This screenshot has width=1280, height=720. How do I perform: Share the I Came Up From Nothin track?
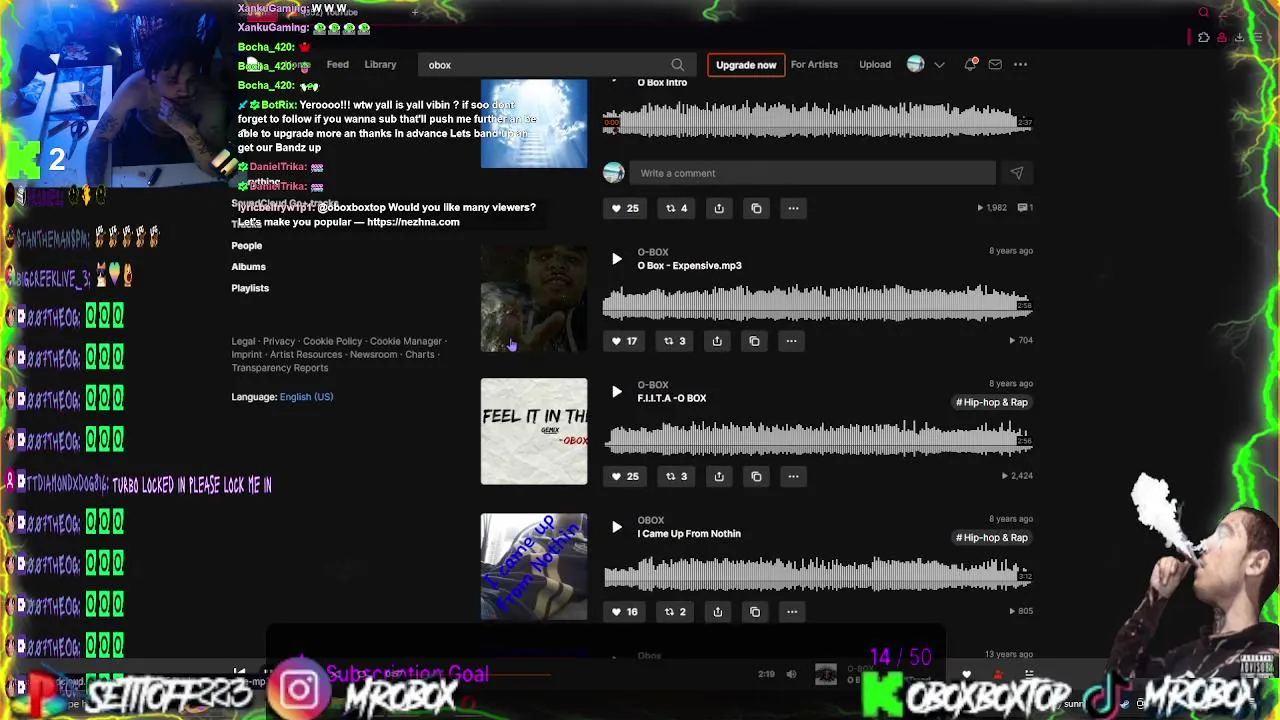717,611
